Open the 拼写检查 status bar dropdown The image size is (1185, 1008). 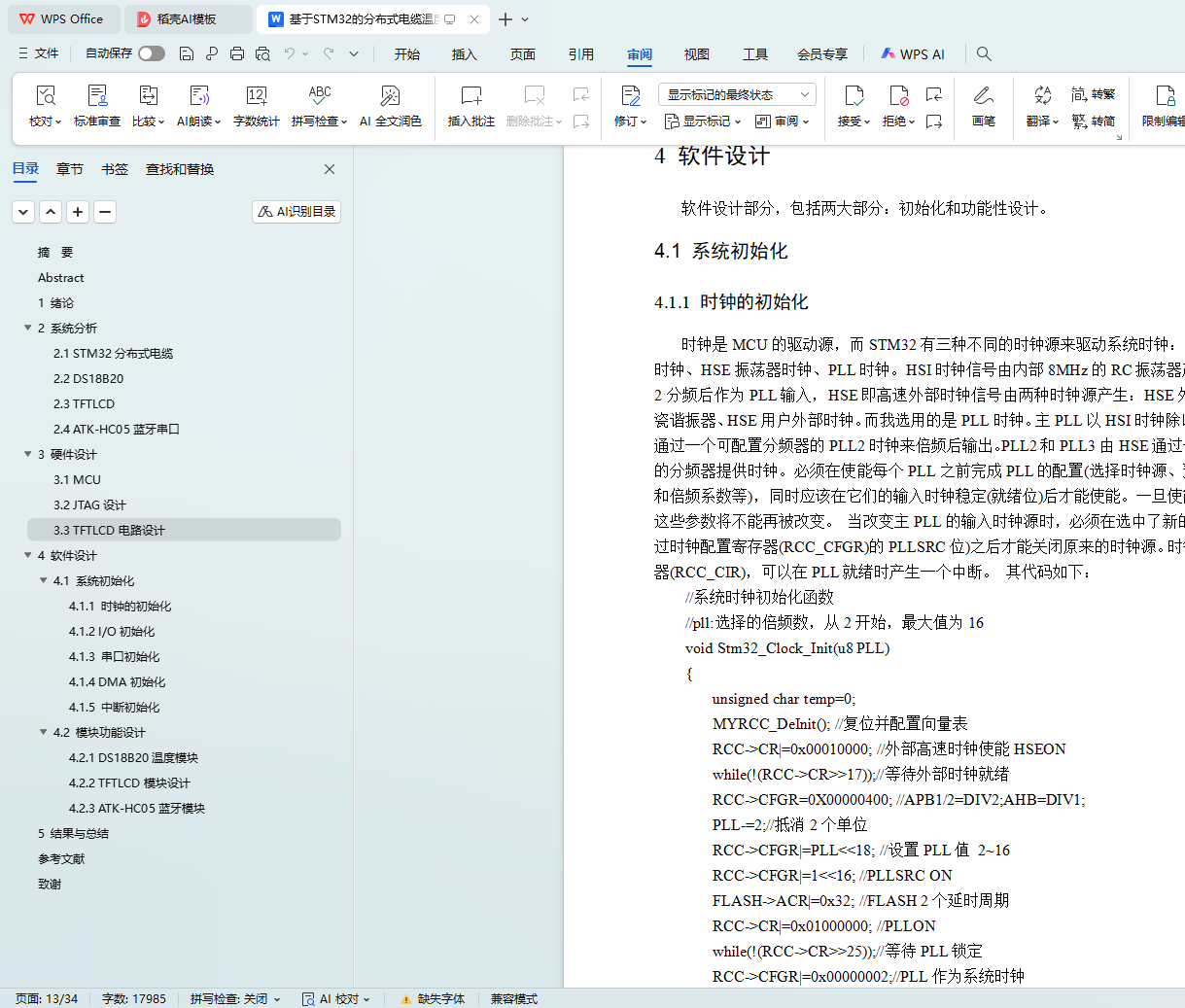point(235,999)
